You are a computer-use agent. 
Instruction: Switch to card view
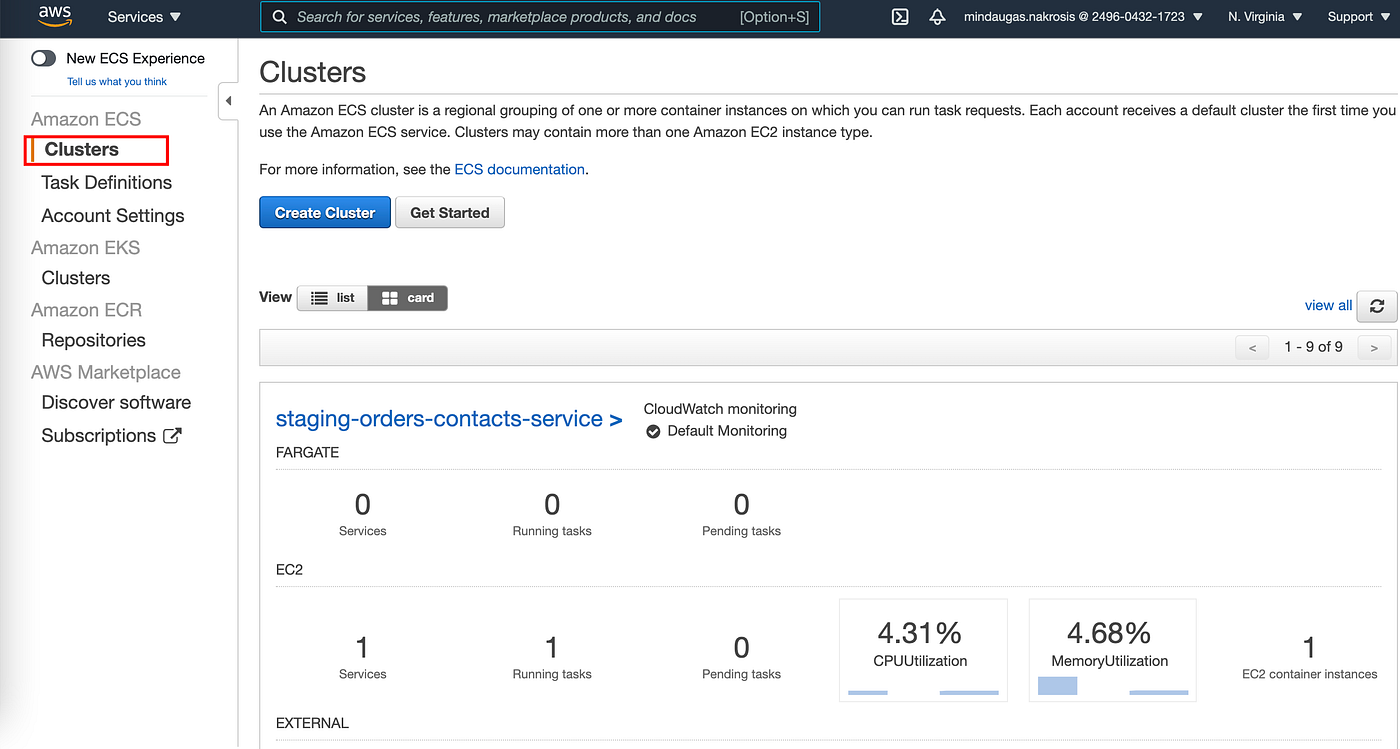(x=408, y=298)
